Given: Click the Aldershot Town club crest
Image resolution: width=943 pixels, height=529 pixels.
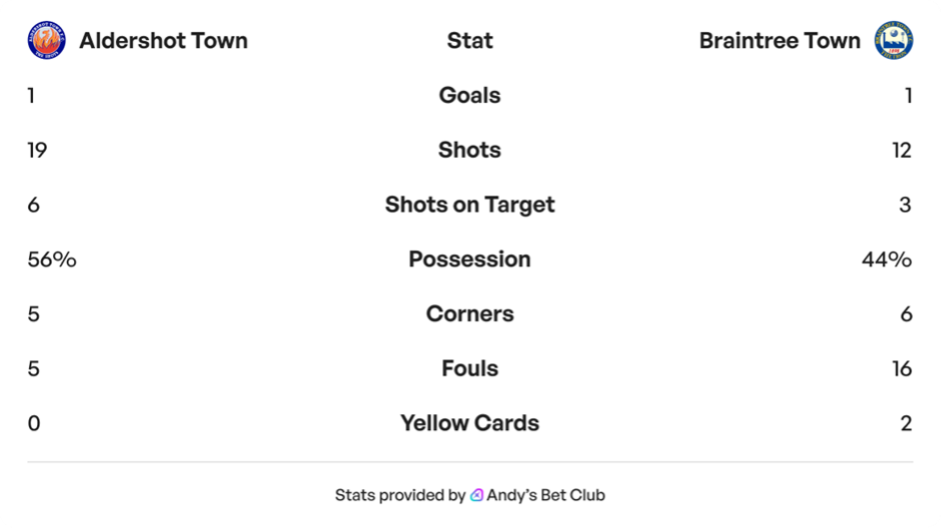Looking at the screenshot, I should pos(46,41).
